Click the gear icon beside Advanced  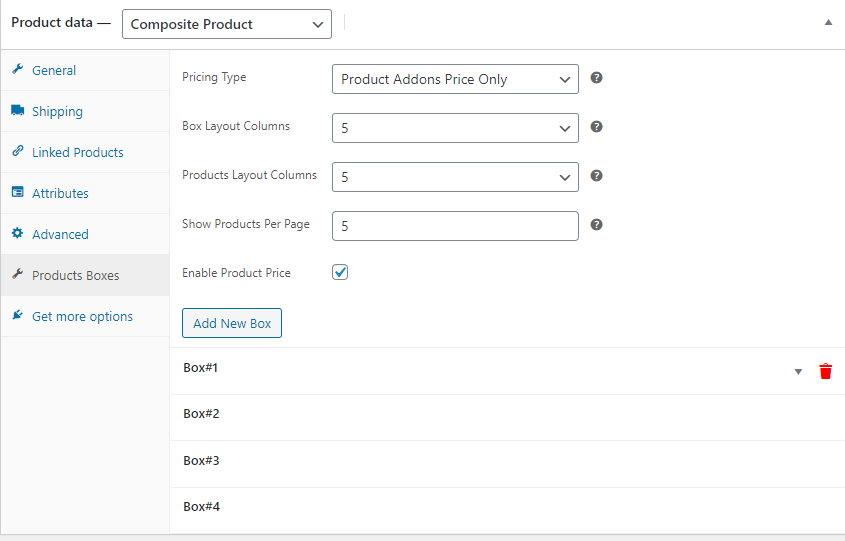pyautogui.click(x=18, y=233)
